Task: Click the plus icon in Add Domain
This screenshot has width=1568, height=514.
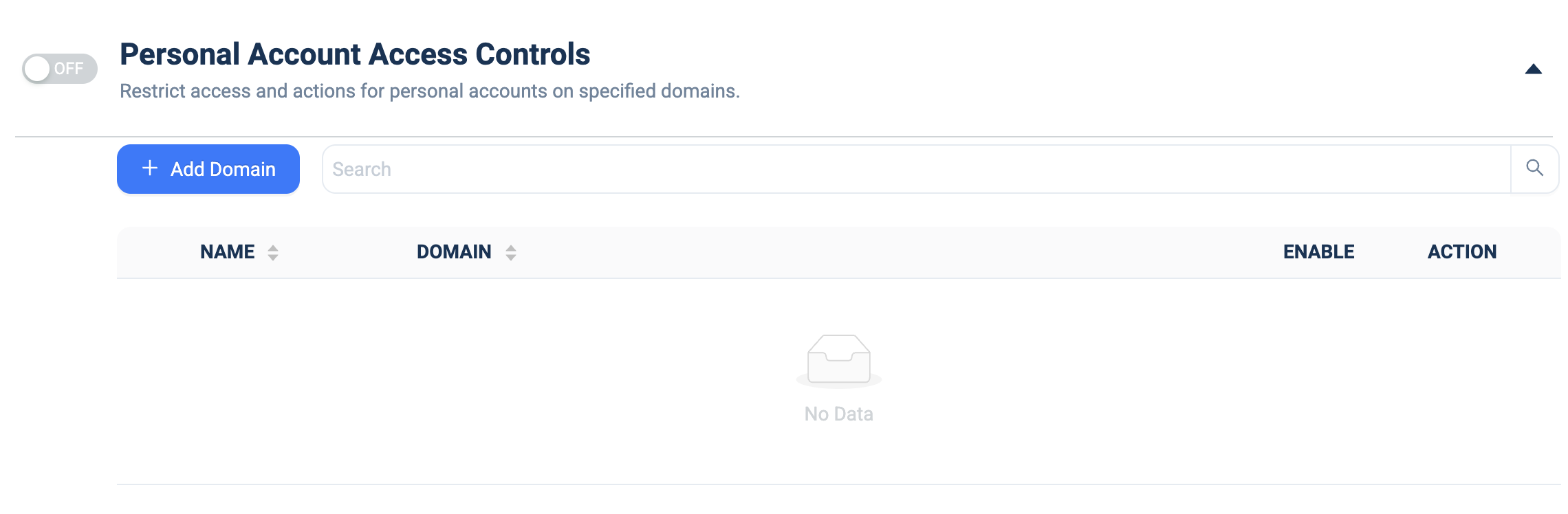Action: [x=150, y=168]
